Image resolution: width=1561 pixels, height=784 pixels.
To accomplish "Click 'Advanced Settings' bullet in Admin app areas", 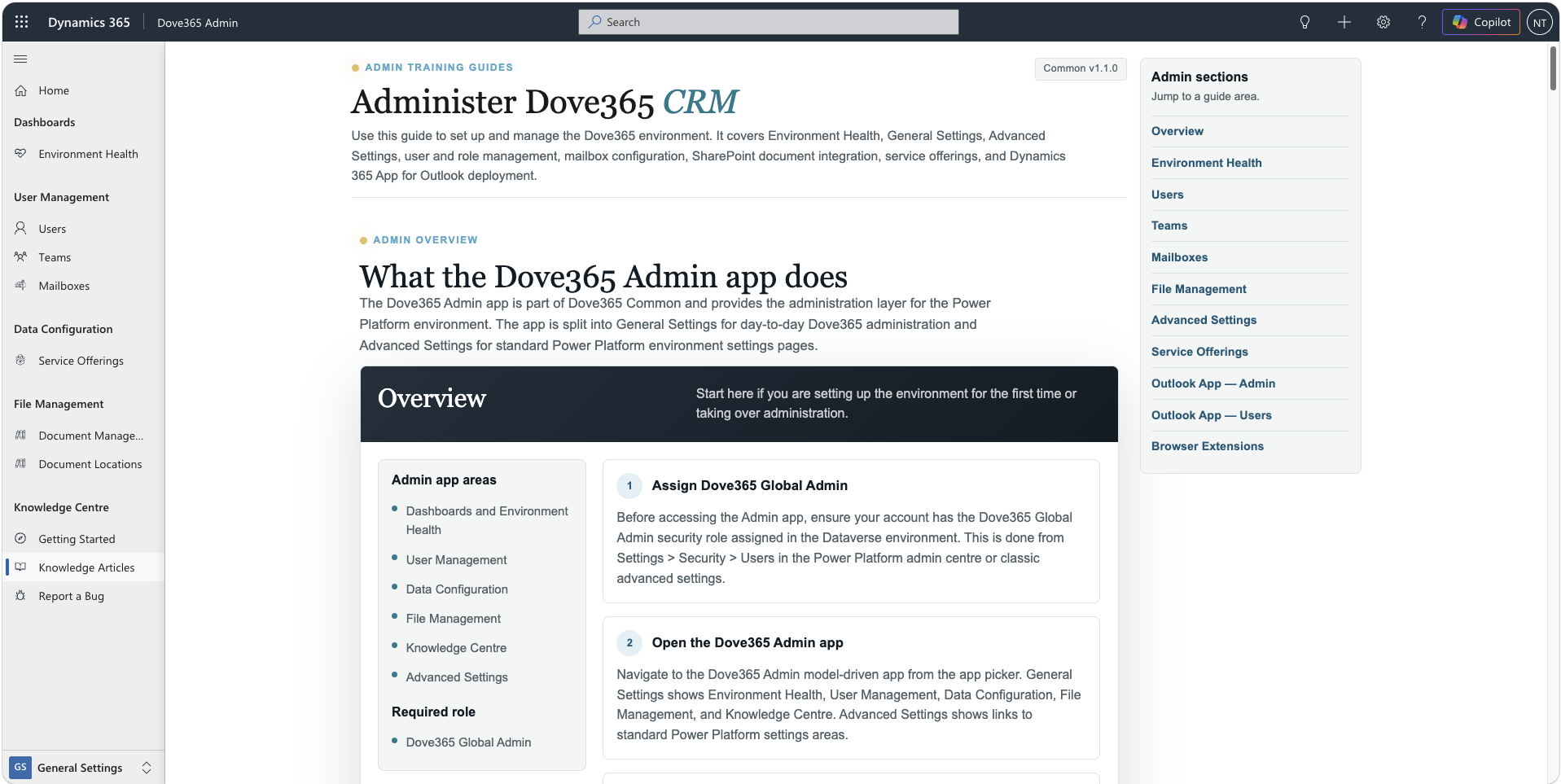I will click(457, 677).
